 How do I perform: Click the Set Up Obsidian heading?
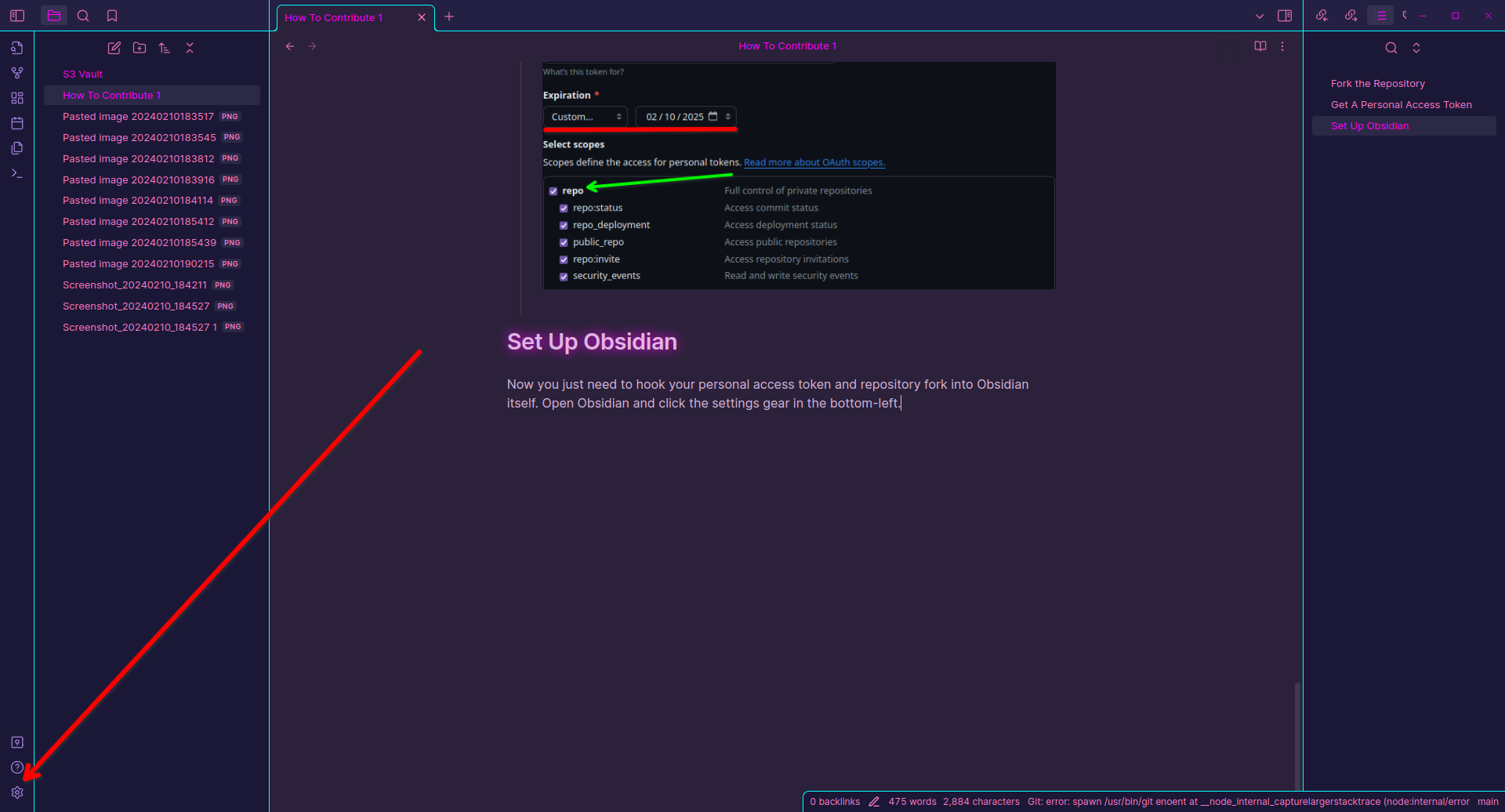[592, 342]
